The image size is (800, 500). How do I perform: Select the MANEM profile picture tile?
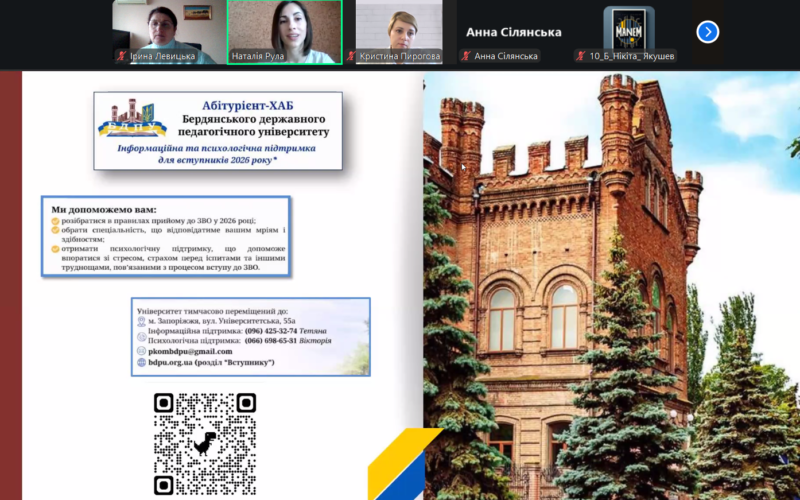629,28
